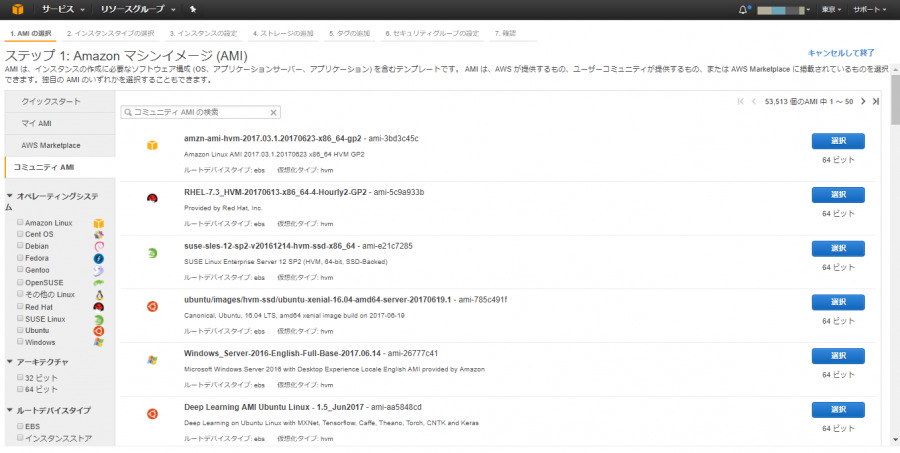Open the AWS Marketplace sidebar tab
This screenshot has height=453, width=900.
coord(60,145)
